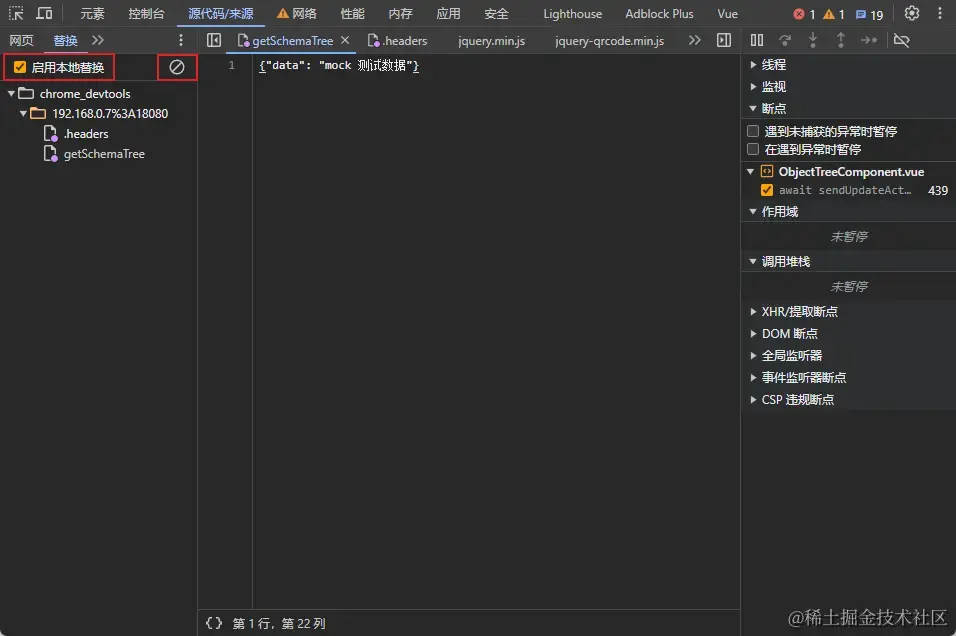Viewport: 956px width, 636px height.
Task: Clear overrides configuration icon
Action: coord(177,67)
